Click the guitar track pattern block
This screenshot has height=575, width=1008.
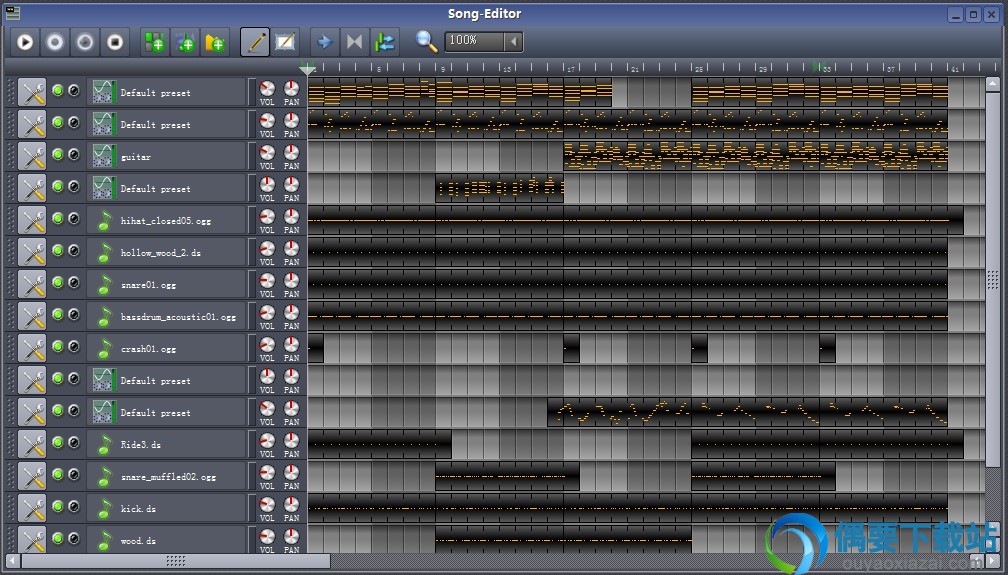tap(755, 156)
